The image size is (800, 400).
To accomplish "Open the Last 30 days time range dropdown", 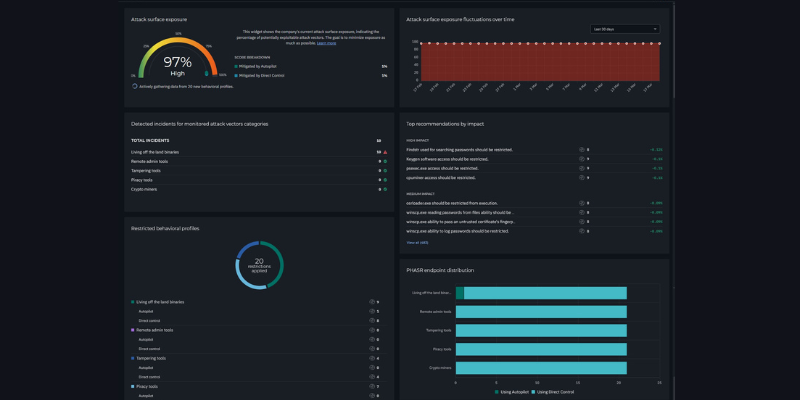I will 625,29.
